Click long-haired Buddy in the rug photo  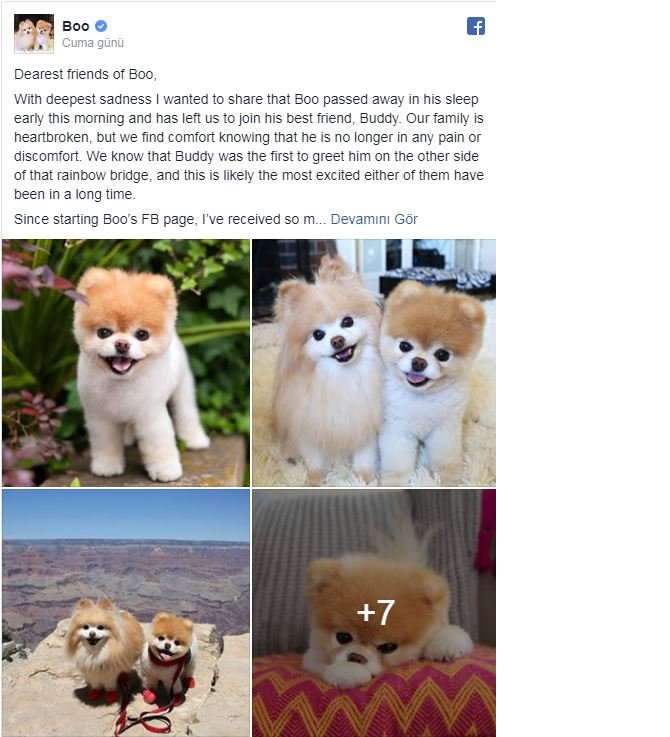tap(327, 371)
